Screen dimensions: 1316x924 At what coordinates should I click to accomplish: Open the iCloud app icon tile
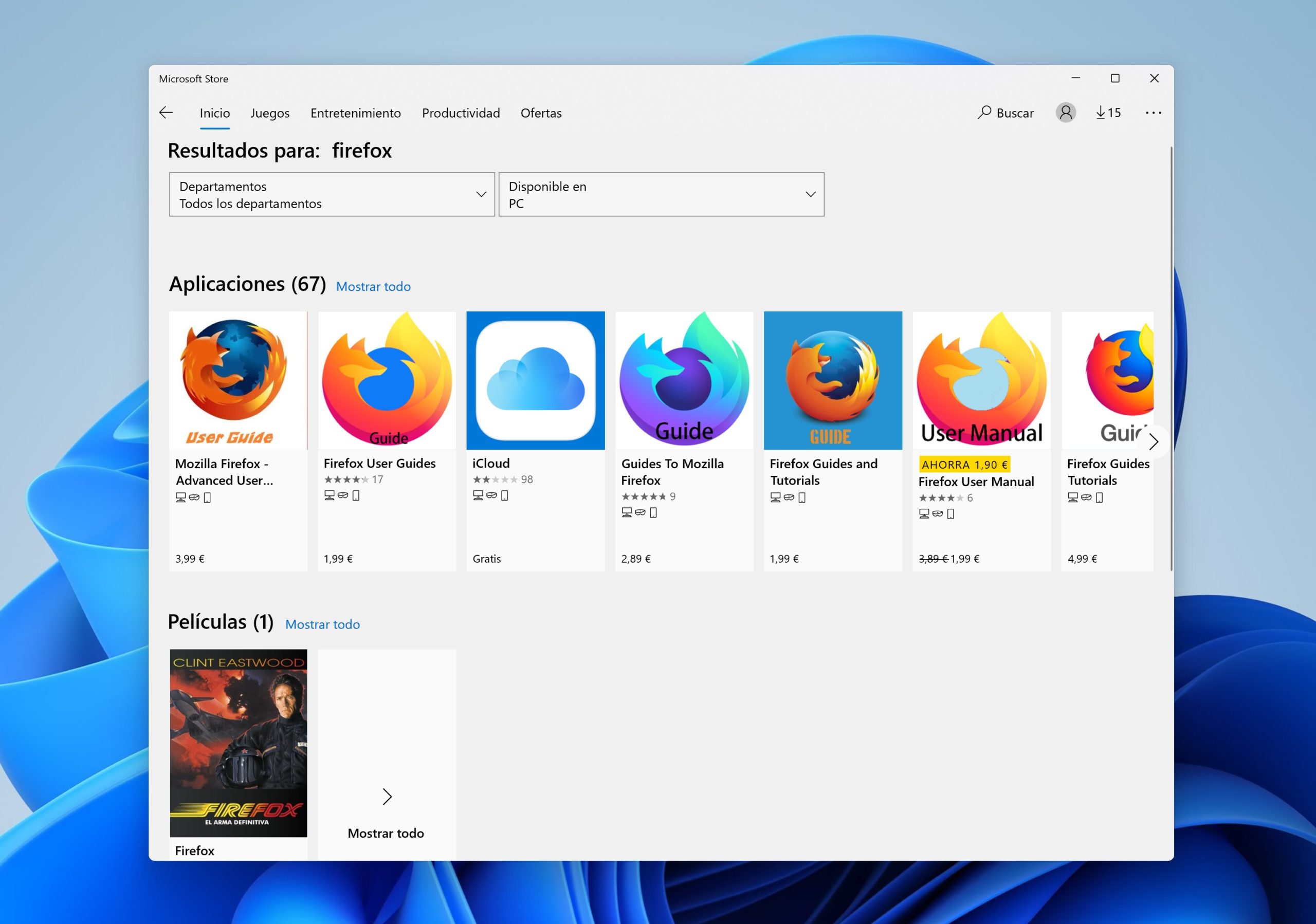(535, 380)
